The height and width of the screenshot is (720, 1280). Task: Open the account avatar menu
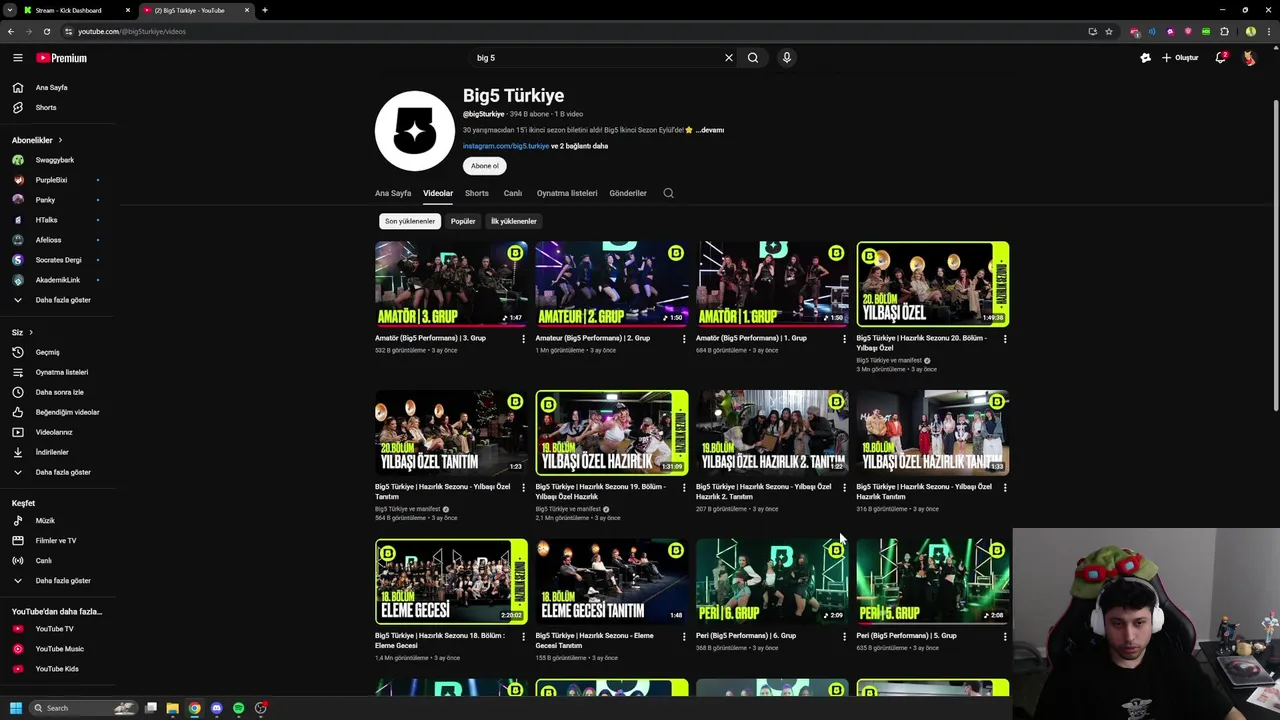pos(1249,58)
